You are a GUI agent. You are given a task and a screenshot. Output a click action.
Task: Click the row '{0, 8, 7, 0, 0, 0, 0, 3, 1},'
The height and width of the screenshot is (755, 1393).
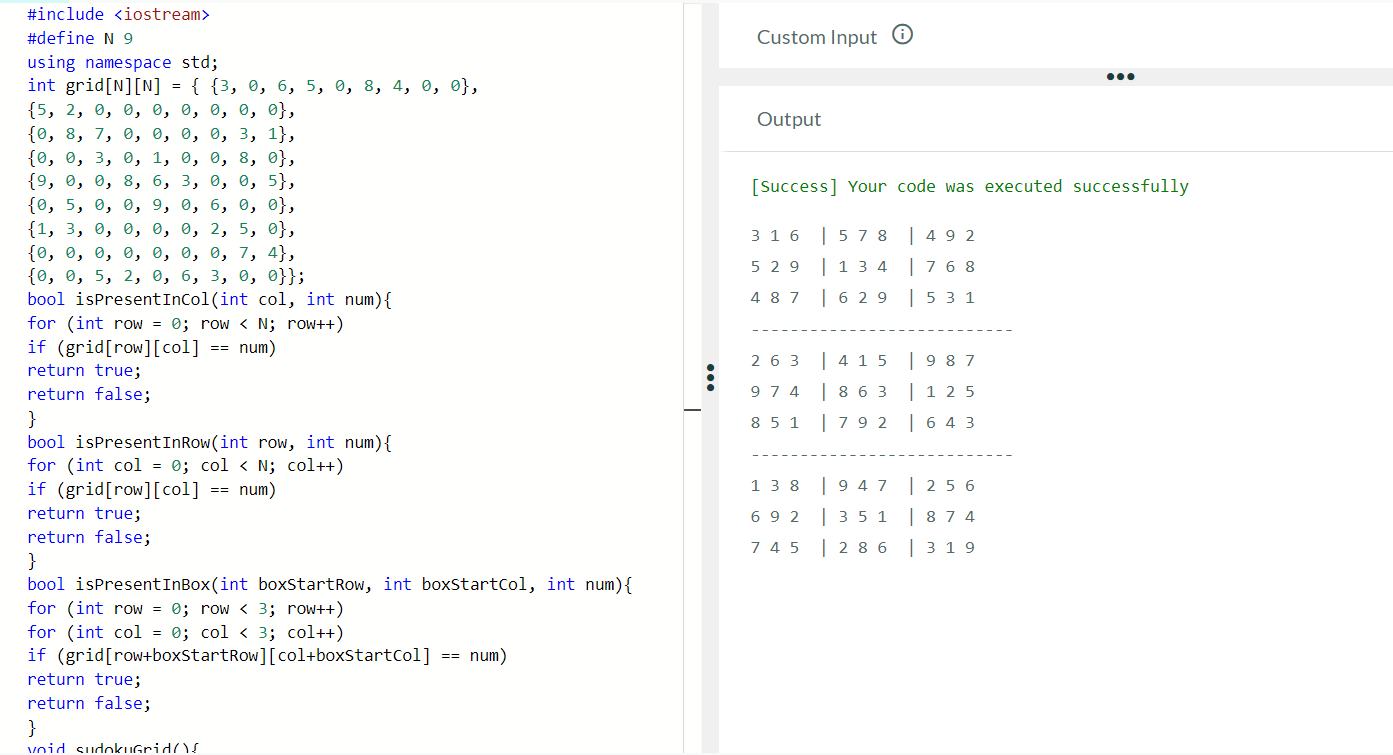click(x=161, y=134)
